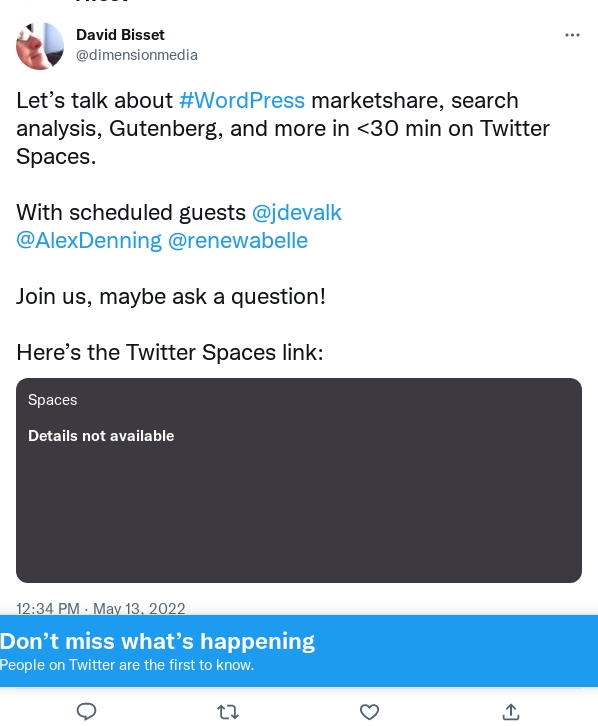Open the @AlexDenning profile mention
The width and height of the screenshot is (598, 726).
point(89,241)
